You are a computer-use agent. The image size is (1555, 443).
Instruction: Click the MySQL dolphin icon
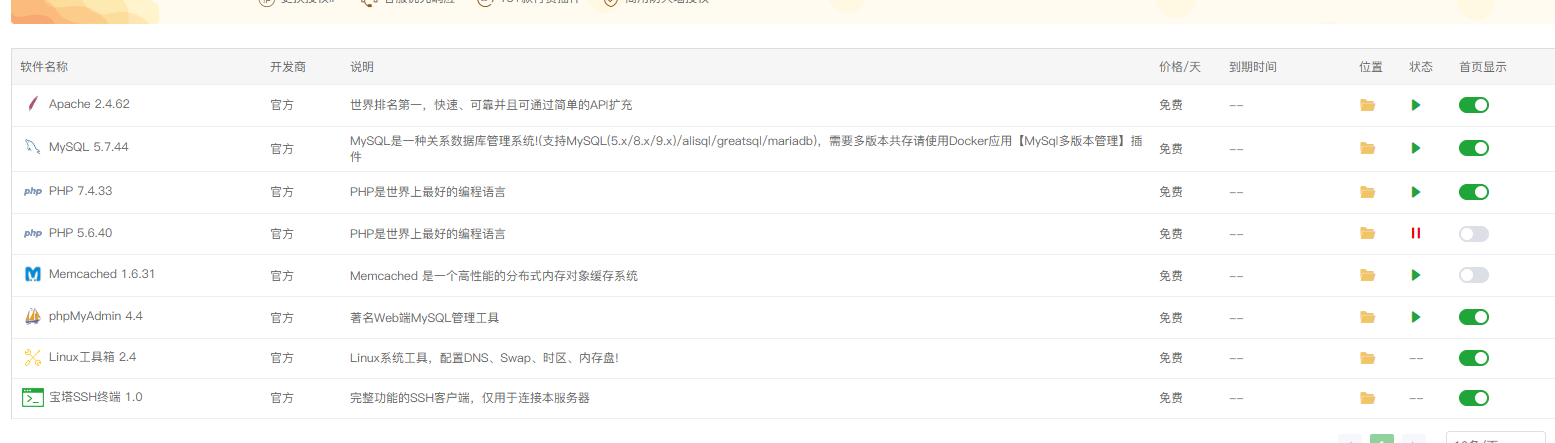33,147
